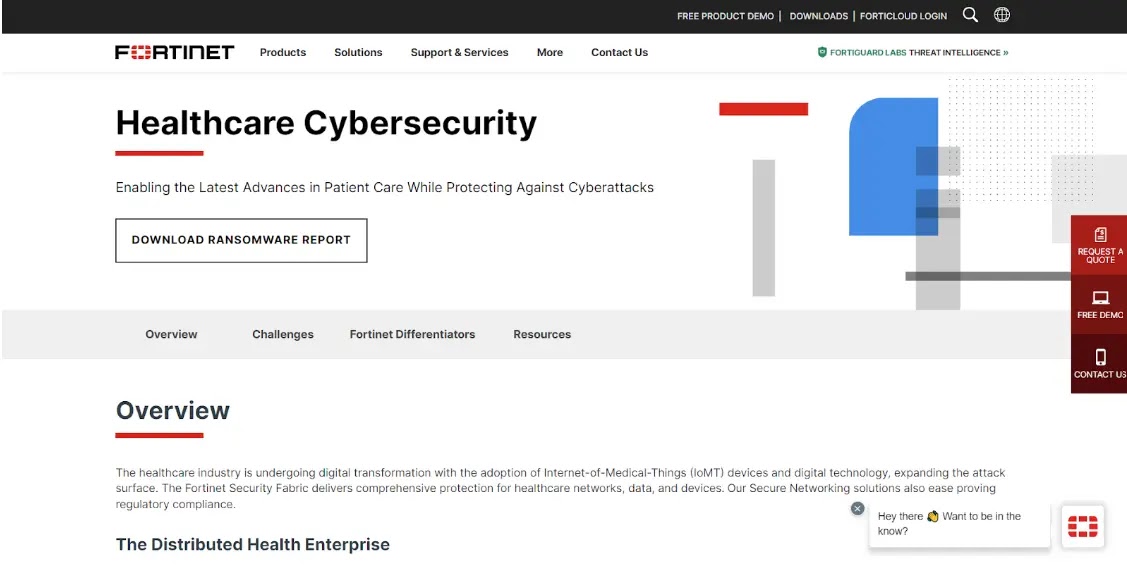The width and height of the screenshot is (1127, 566).
Task: Click the FortiGuard Labs shield icon
Action: coord(822,52)
